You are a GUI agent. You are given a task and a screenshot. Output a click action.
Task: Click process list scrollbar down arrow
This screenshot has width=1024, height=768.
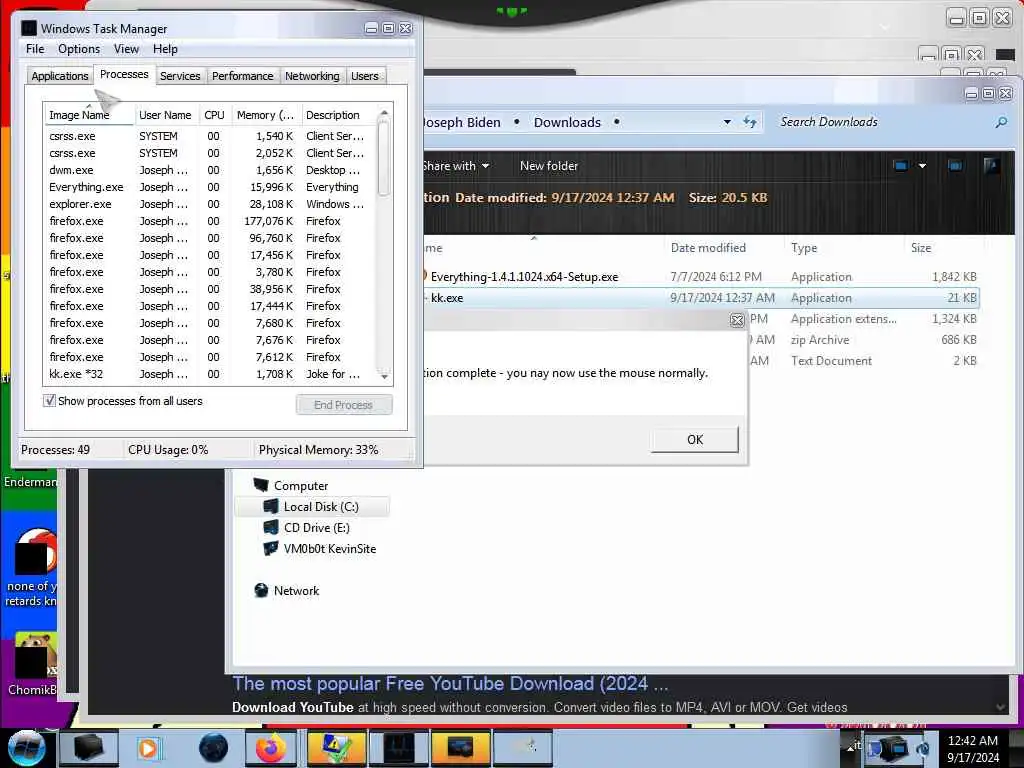coord(384,376)
